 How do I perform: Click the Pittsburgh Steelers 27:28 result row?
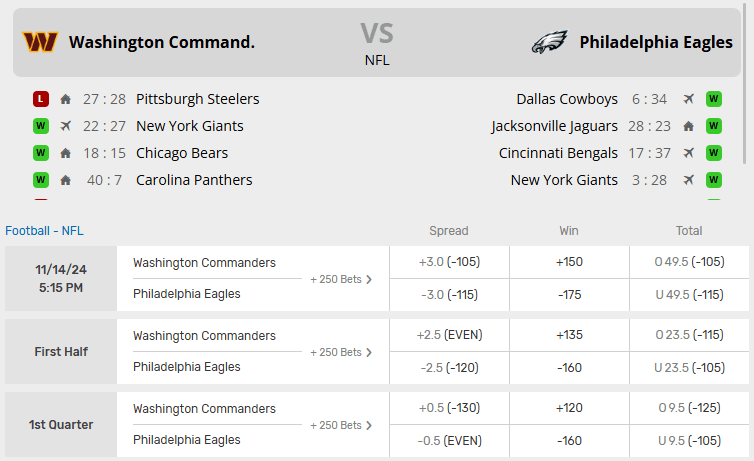pyautogui.click(x=197, y=99)
